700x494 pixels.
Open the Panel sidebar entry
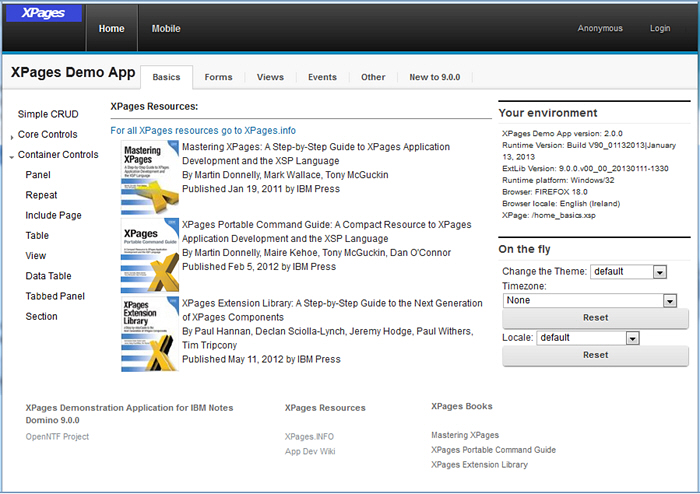[38, 175]
